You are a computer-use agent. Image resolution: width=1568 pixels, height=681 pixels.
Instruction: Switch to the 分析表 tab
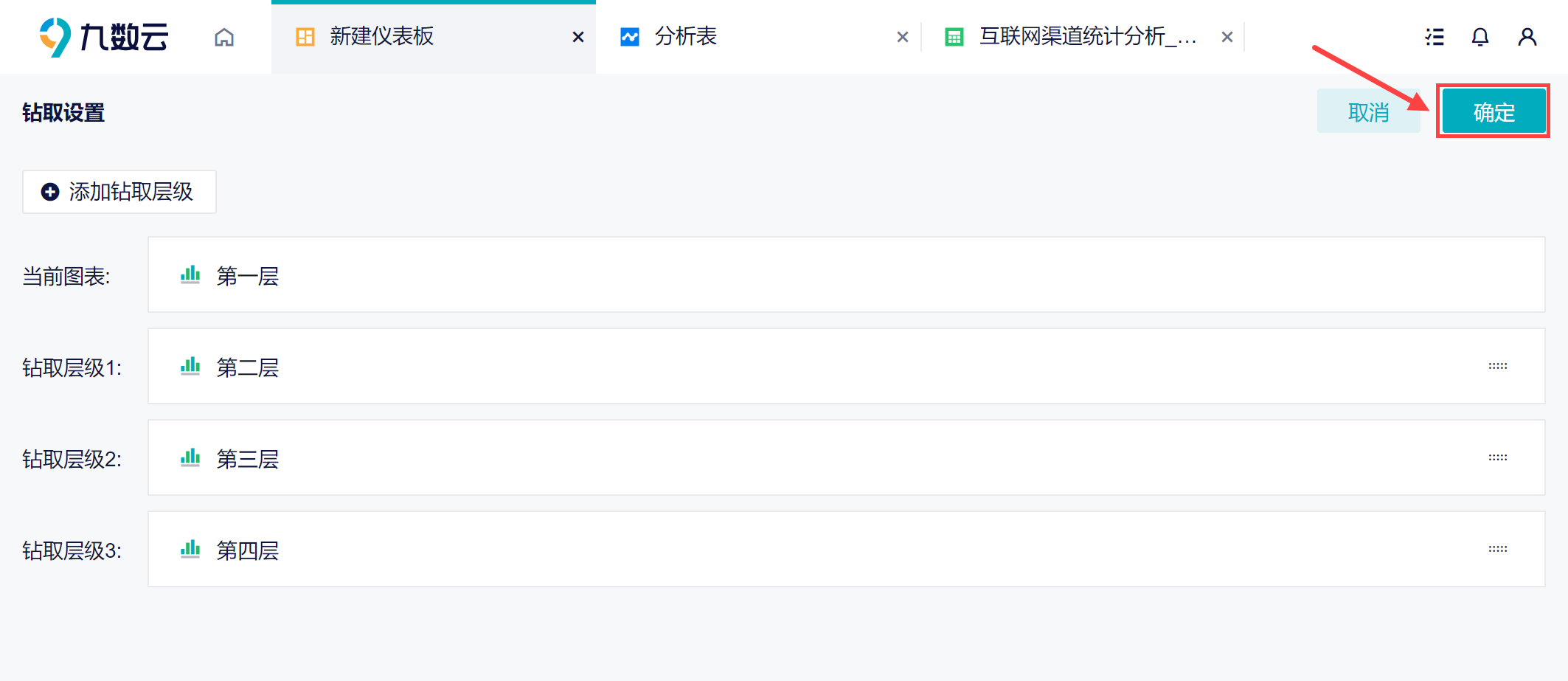pos(758,37)
